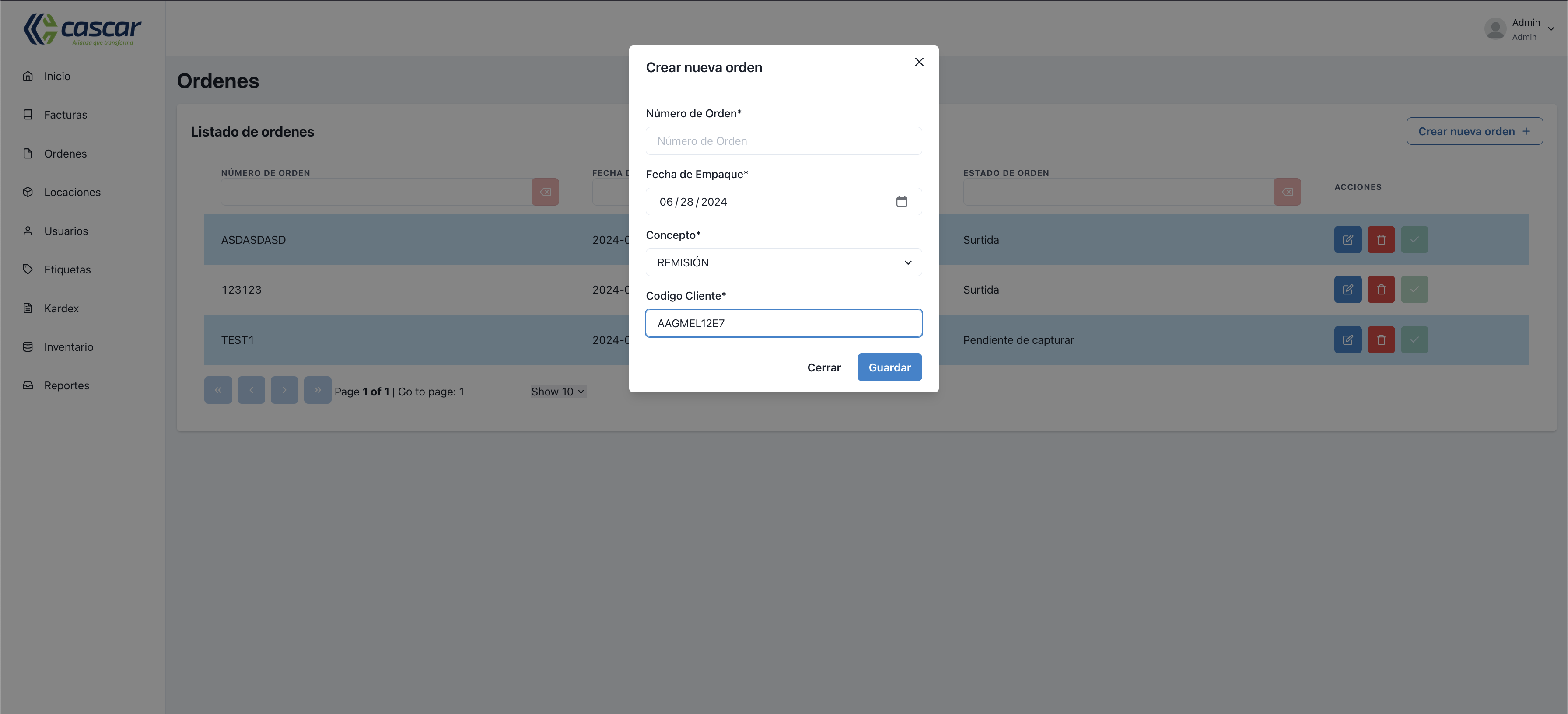Screen dimensions: 1568x714
Task: Open the Fecha de Empaque calendar picker
Action: click(x=902, y=201)
